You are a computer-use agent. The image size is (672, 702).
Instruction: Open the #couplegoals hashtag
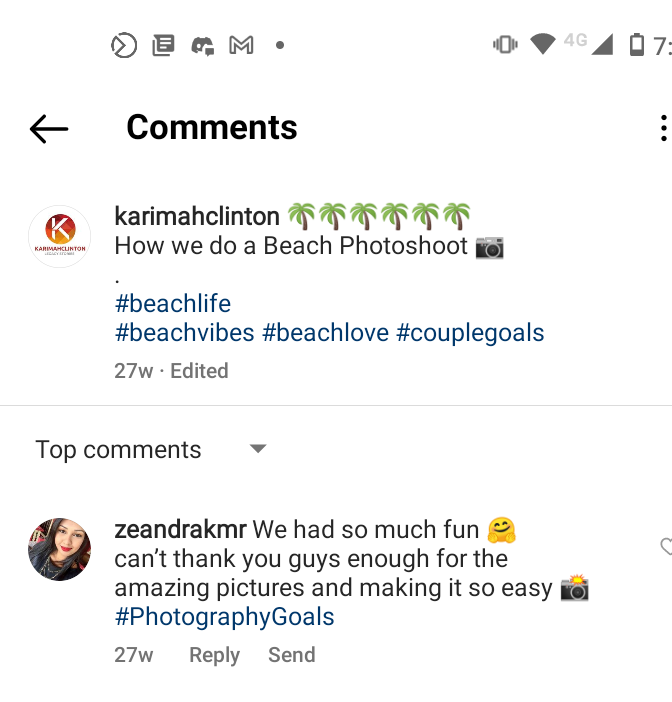[x=470, y=332]
